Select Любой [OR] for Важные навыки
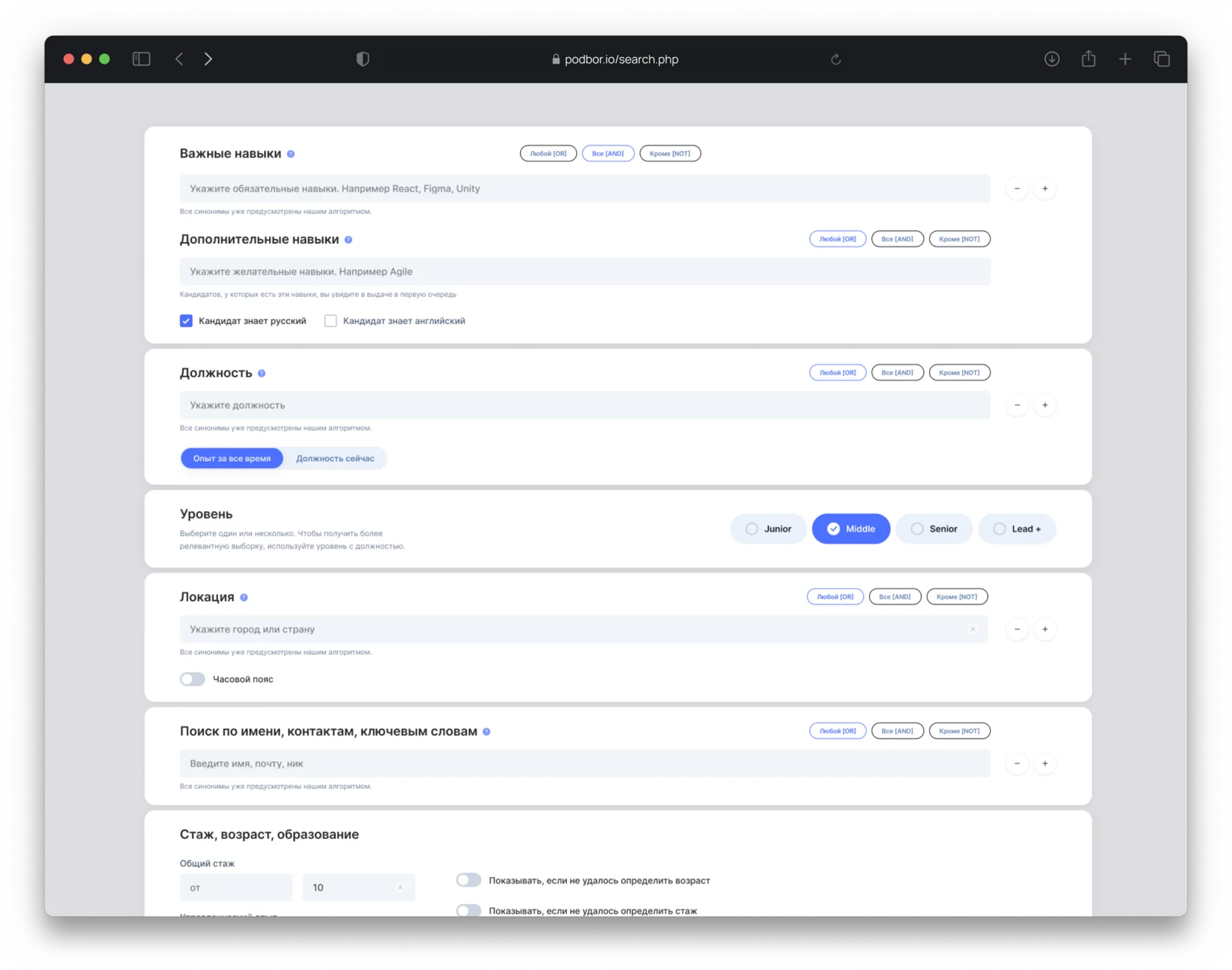The image size is (1232, 970). tap(549, 153)
